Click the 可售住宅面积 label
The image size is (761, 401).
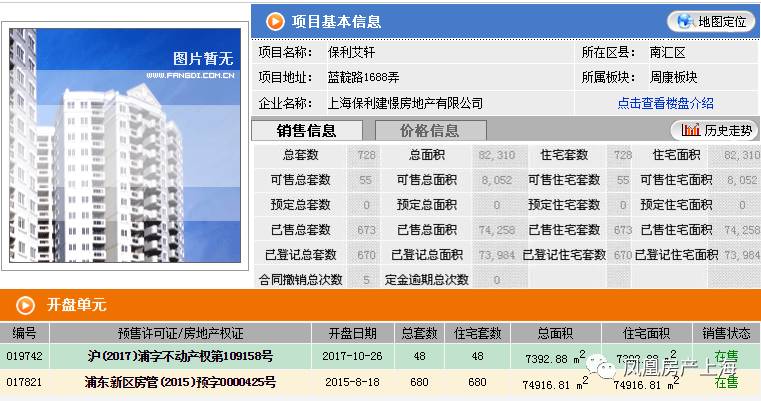[677, 180]
